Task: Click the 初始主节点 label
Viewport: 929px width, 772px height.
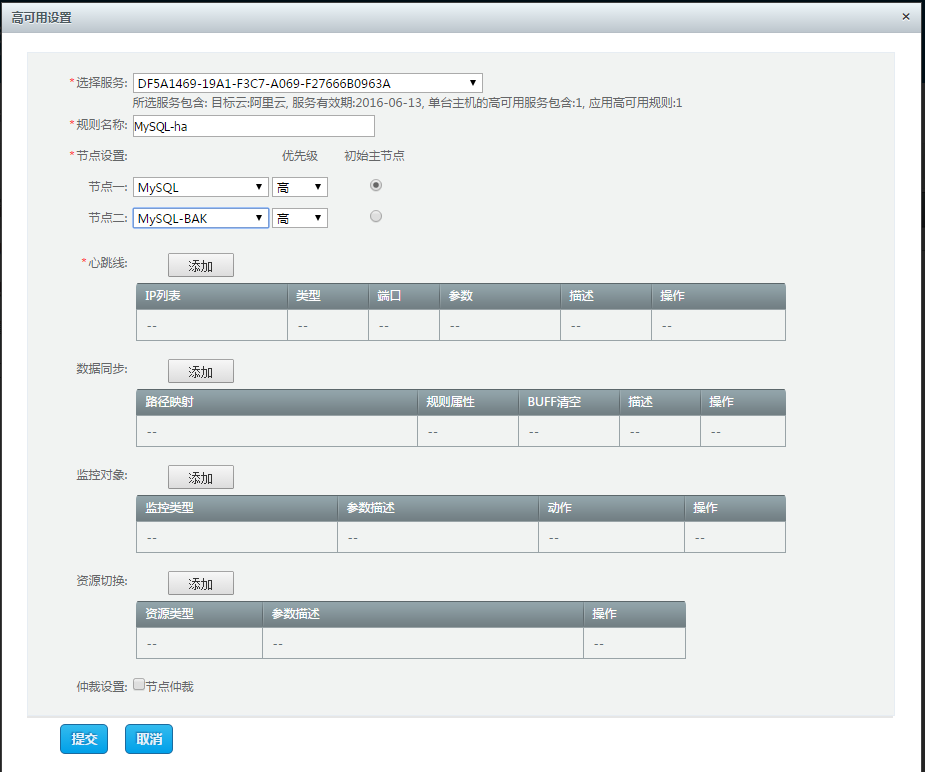Action: [x=374, y=156]
